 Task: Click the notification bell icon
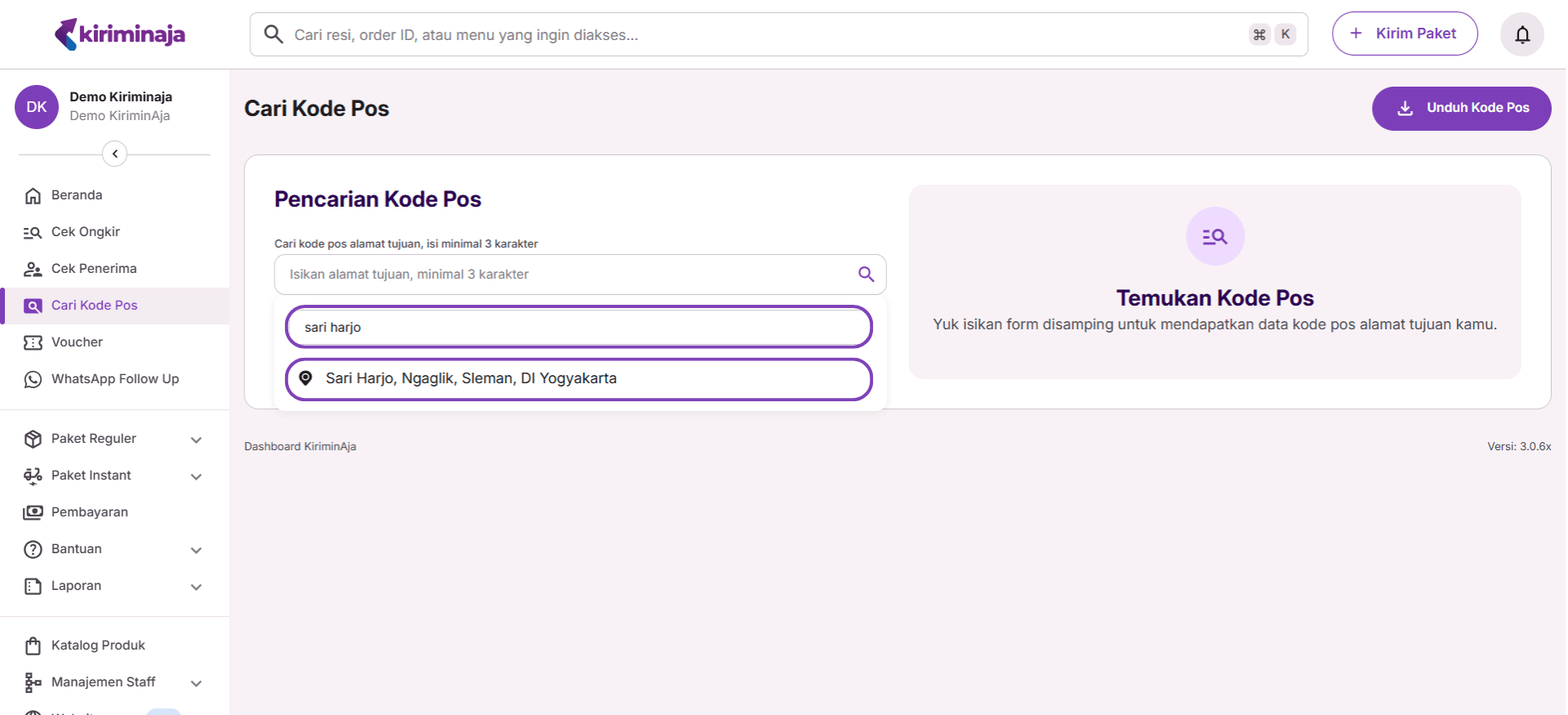(1521, 34)
